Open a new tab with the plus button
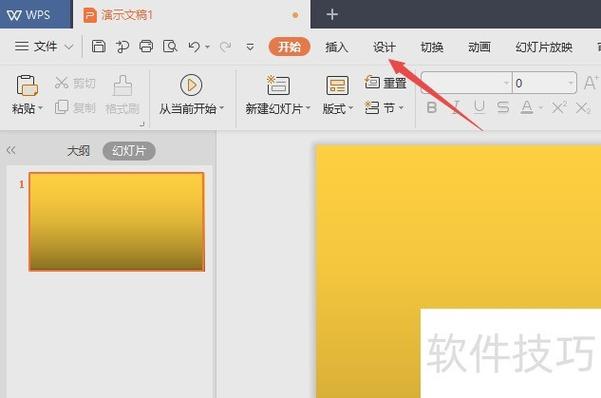The image size is (601, 398). [332, 15]
